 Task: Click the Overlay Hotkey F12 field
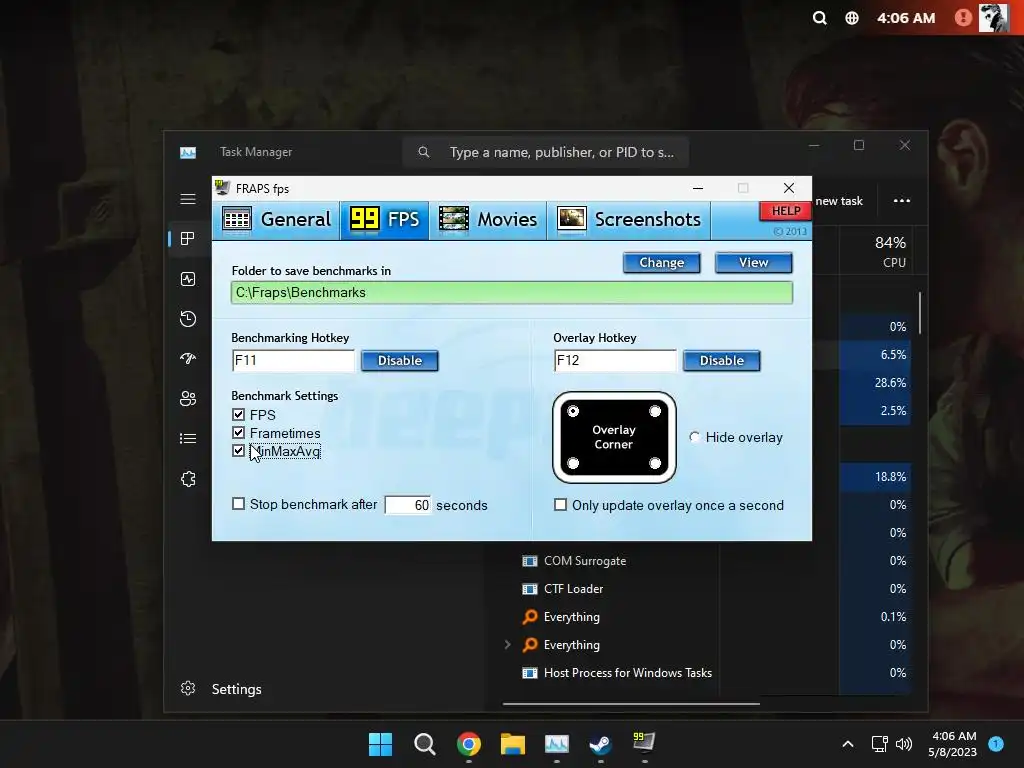[615, 360]
